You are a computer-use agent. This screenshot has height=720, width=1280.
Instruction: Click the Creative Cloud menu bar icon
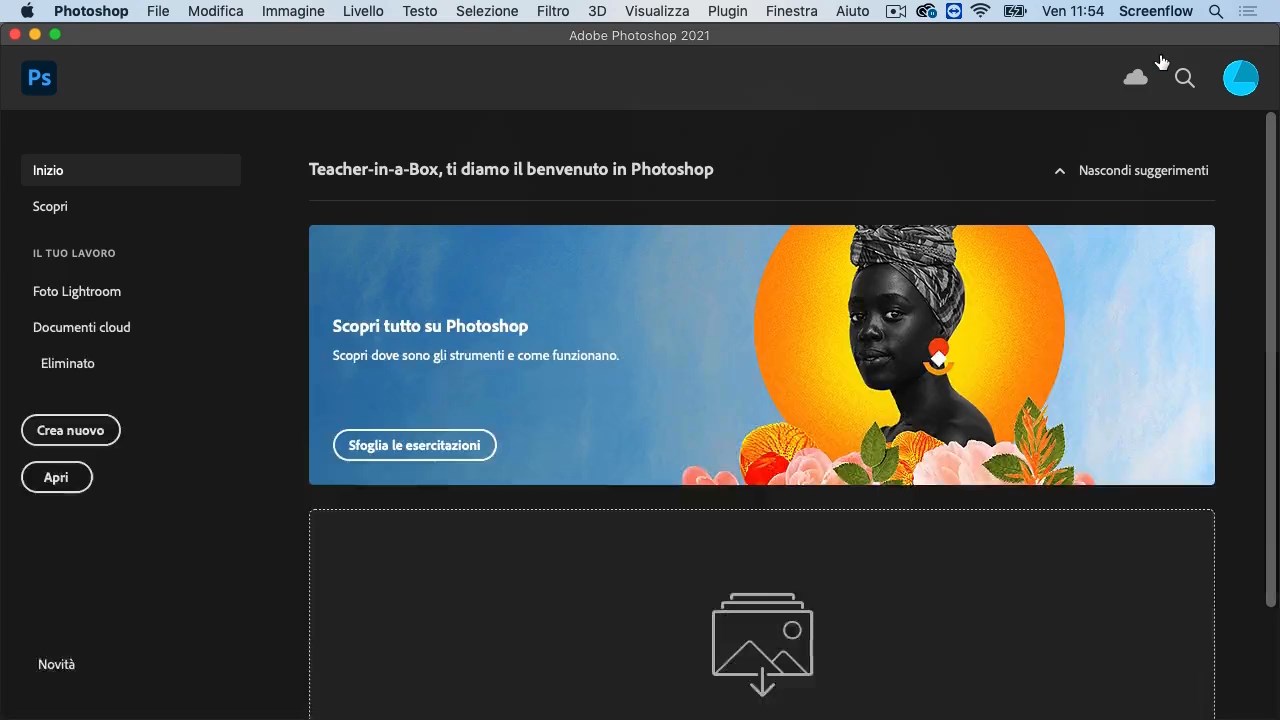coord(926,11)
